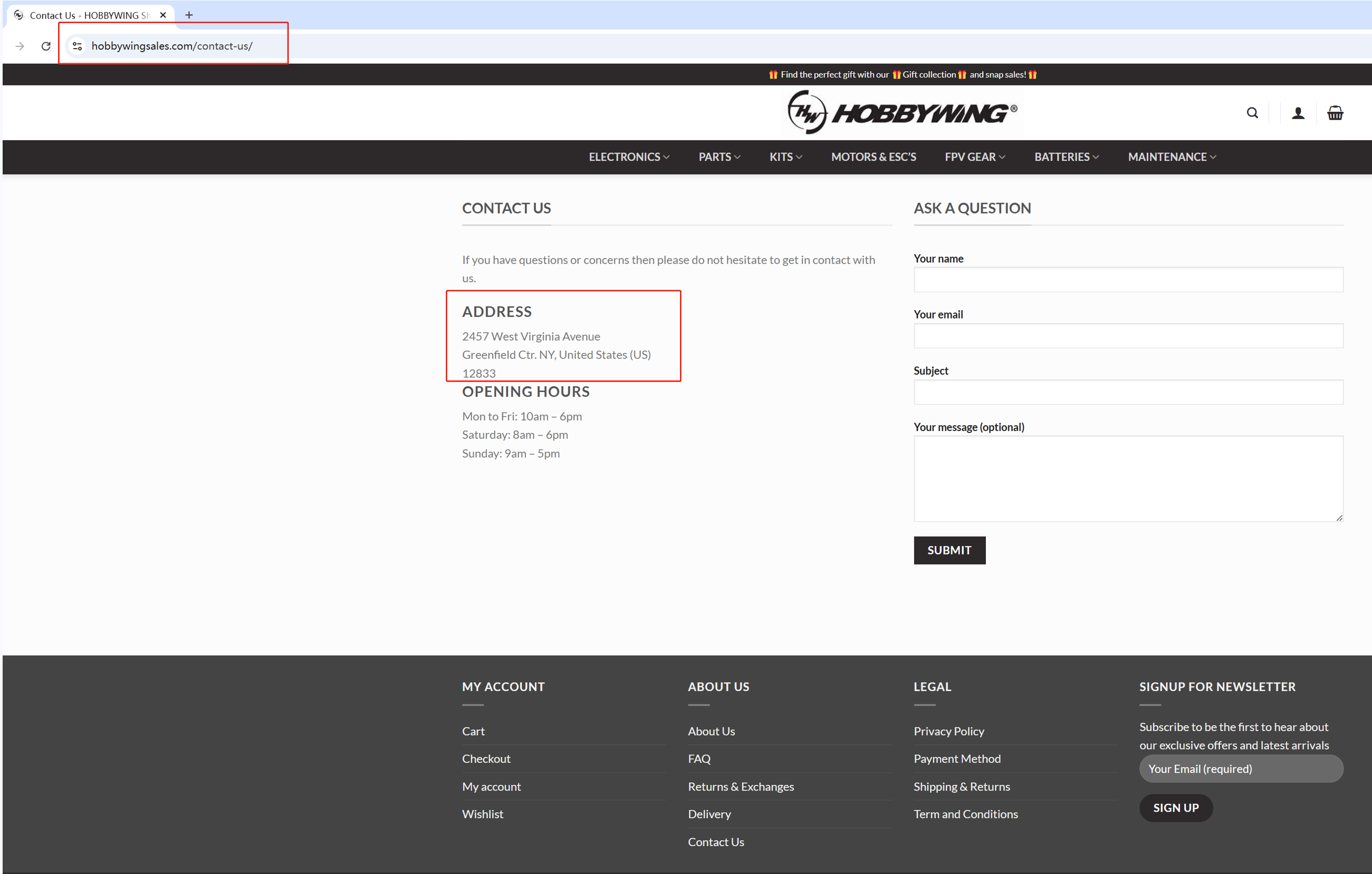Viewport: 1372px width, 874px height.
Task: Open the user account icon
Action: [1298, 113]
